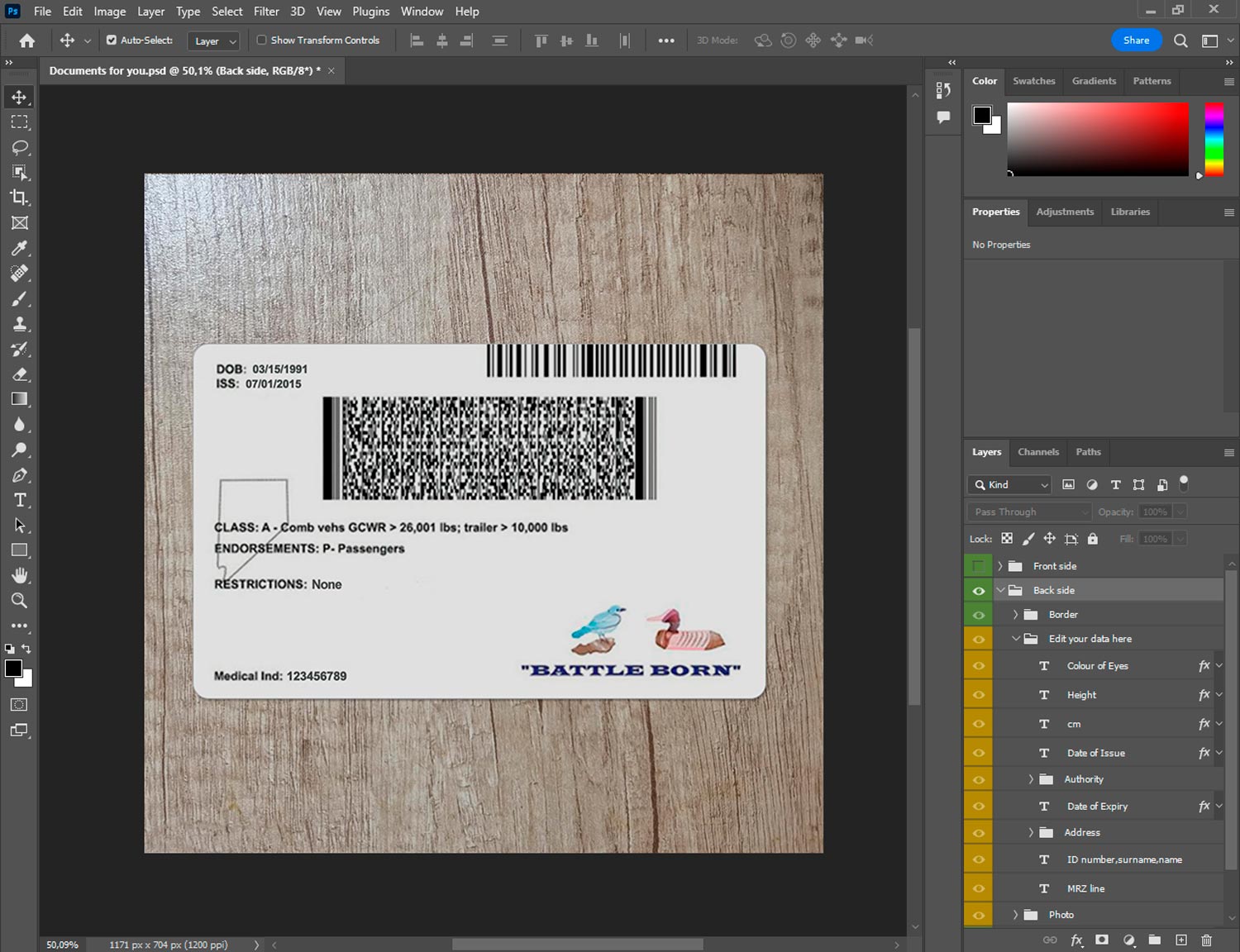The height and width of the screenshot is (952, 1240).
Task: Click the foreground color swatch in toolbar
Action: 12,669
